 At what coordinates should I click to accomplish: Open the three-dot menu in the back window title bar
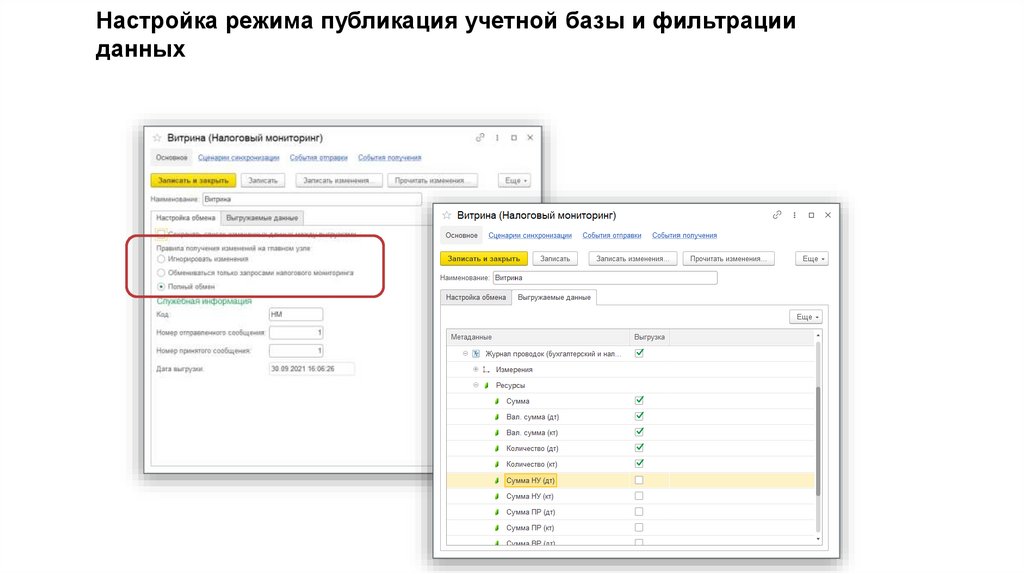[497, 138]
